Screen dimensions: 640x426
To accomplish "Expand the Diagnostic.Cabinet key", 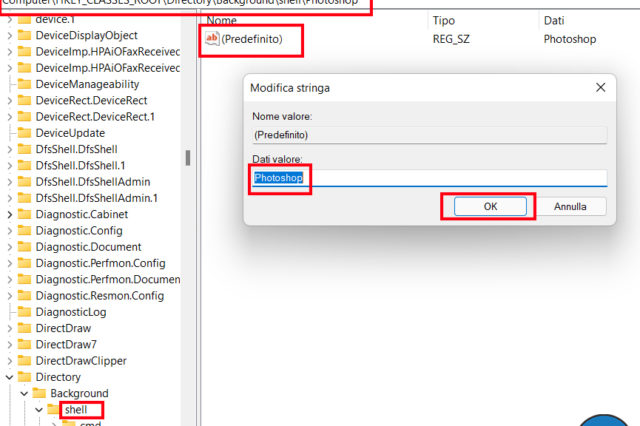I will [9, 215].
